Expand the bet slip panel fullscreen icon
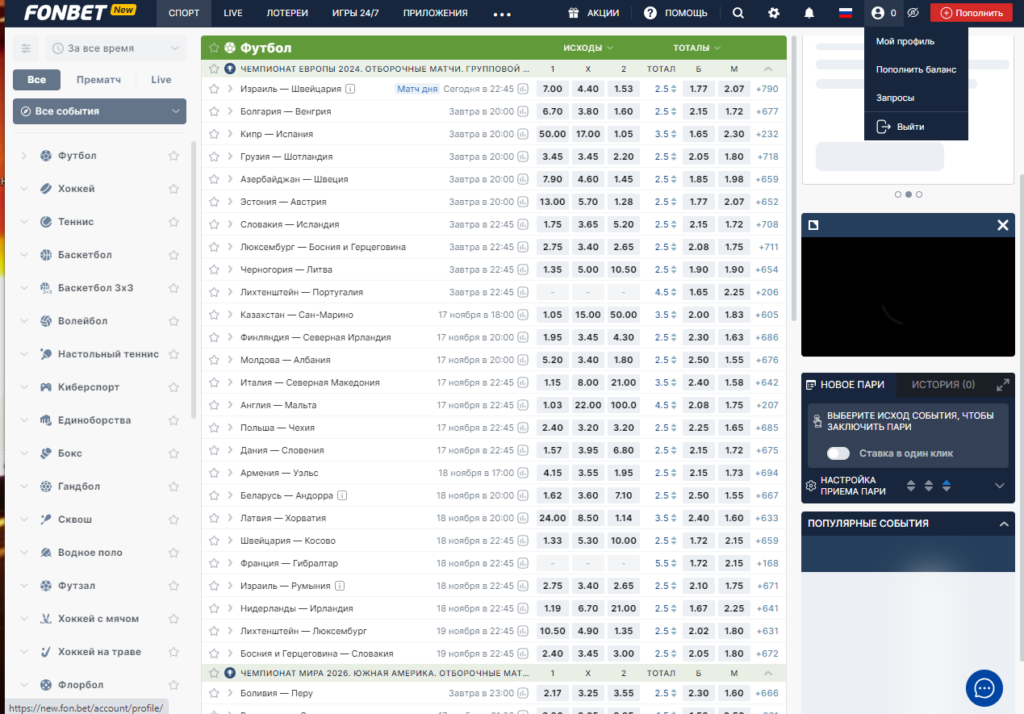The height and width of the screenshot is (714, 1024). click(1002, 385)
